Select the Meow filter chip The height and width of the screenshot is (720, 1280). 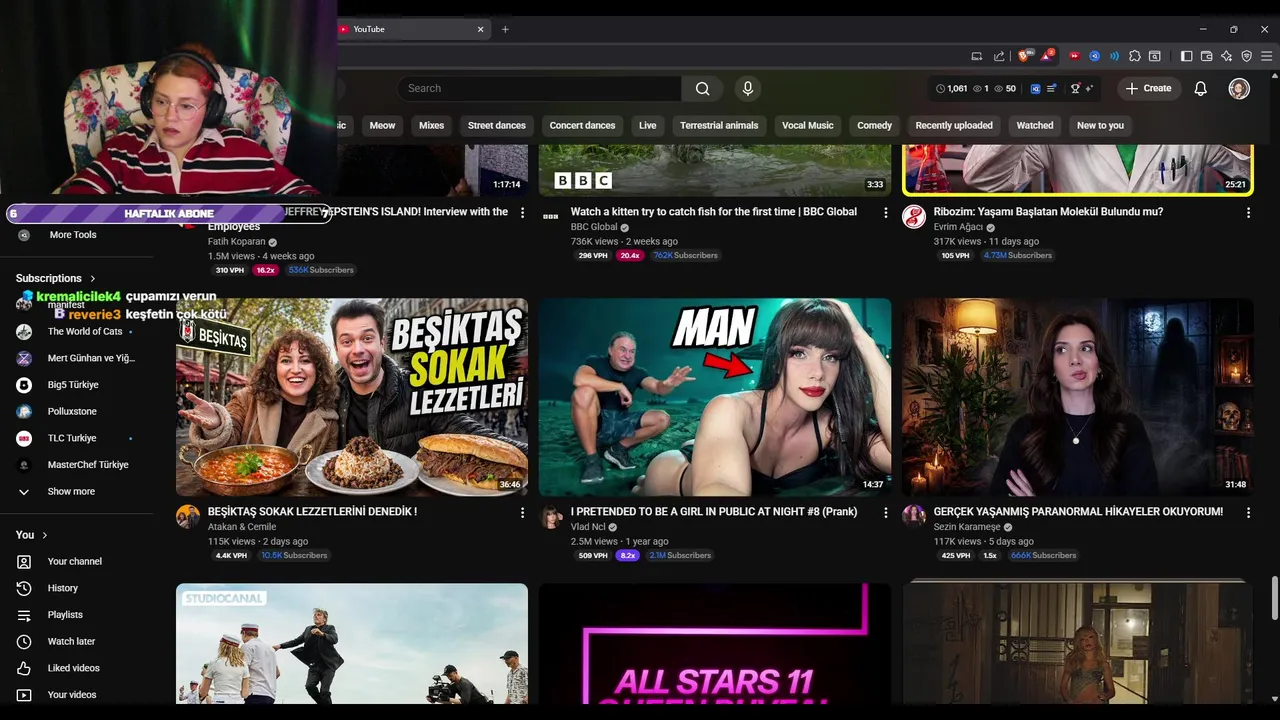pos(382,125)
